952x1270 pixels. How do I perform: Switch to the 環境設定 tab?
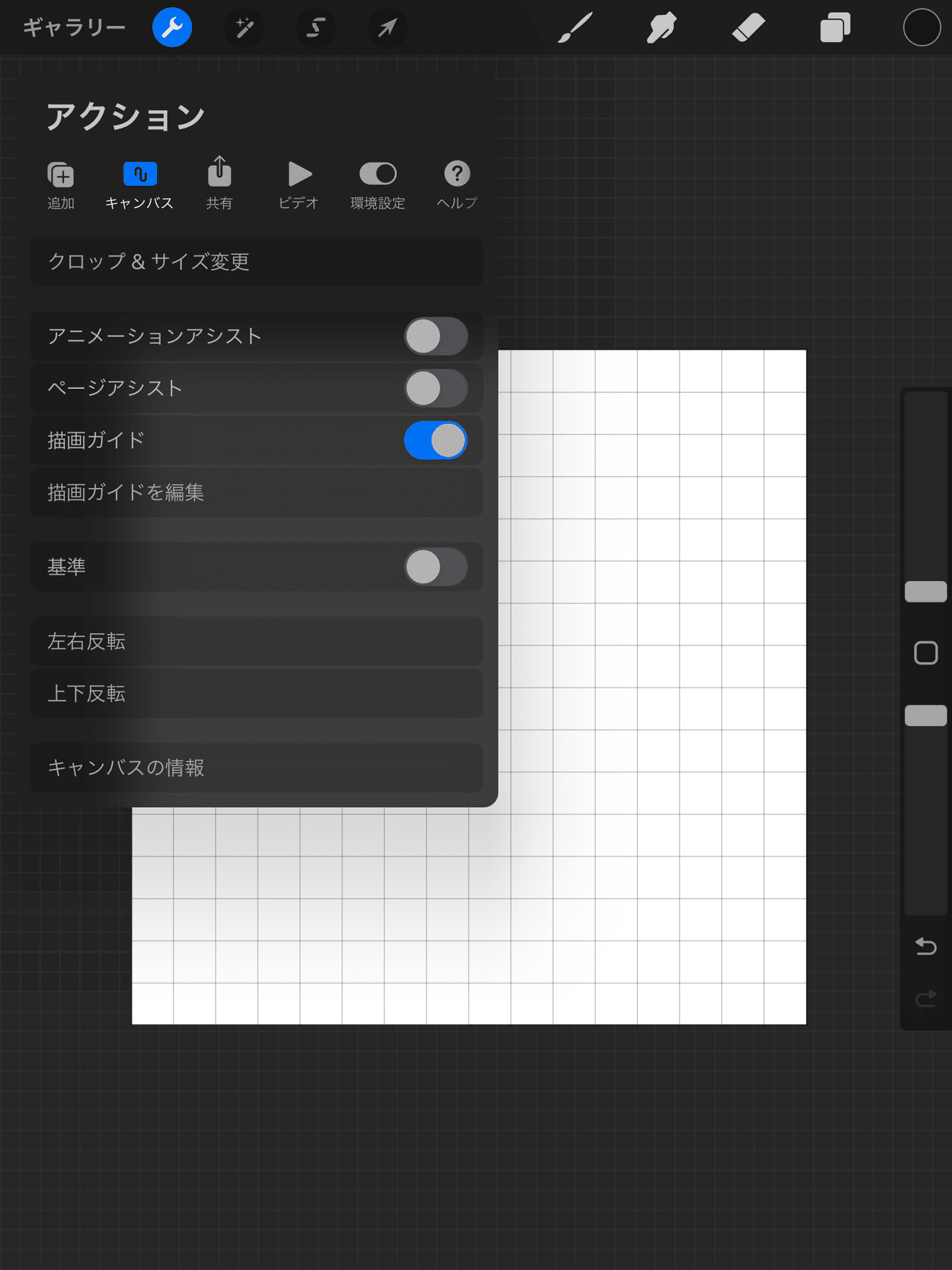[378, 186]
